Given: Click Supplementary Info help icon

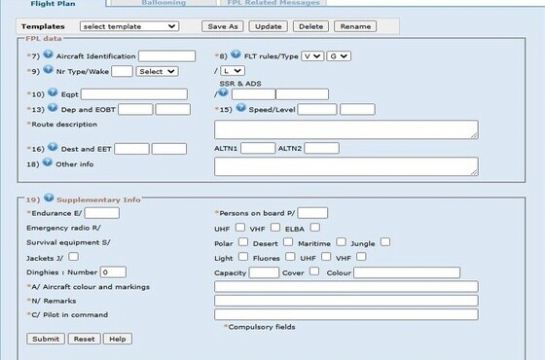Looking at the screenshot, I should (49, 198).
